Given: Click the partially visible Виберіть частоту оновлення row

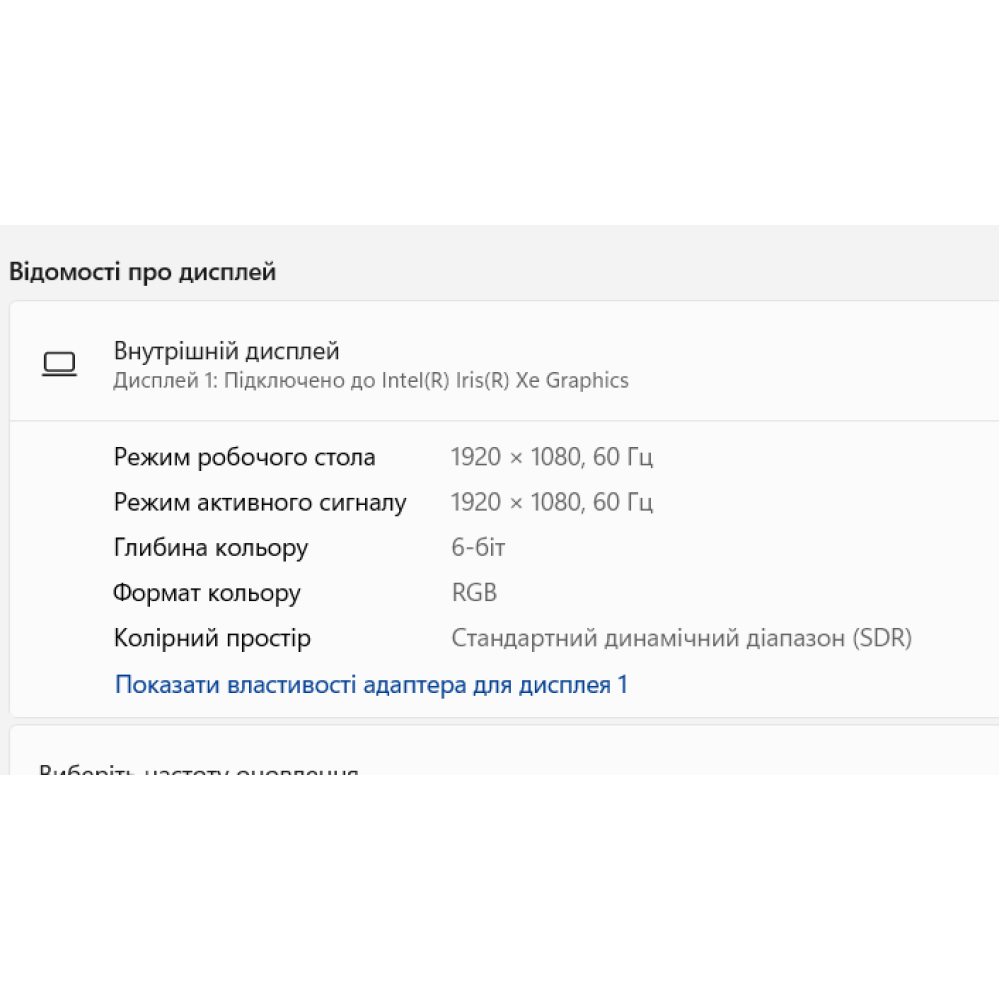Looking at the screenshot, I should [x=199, y=767].
